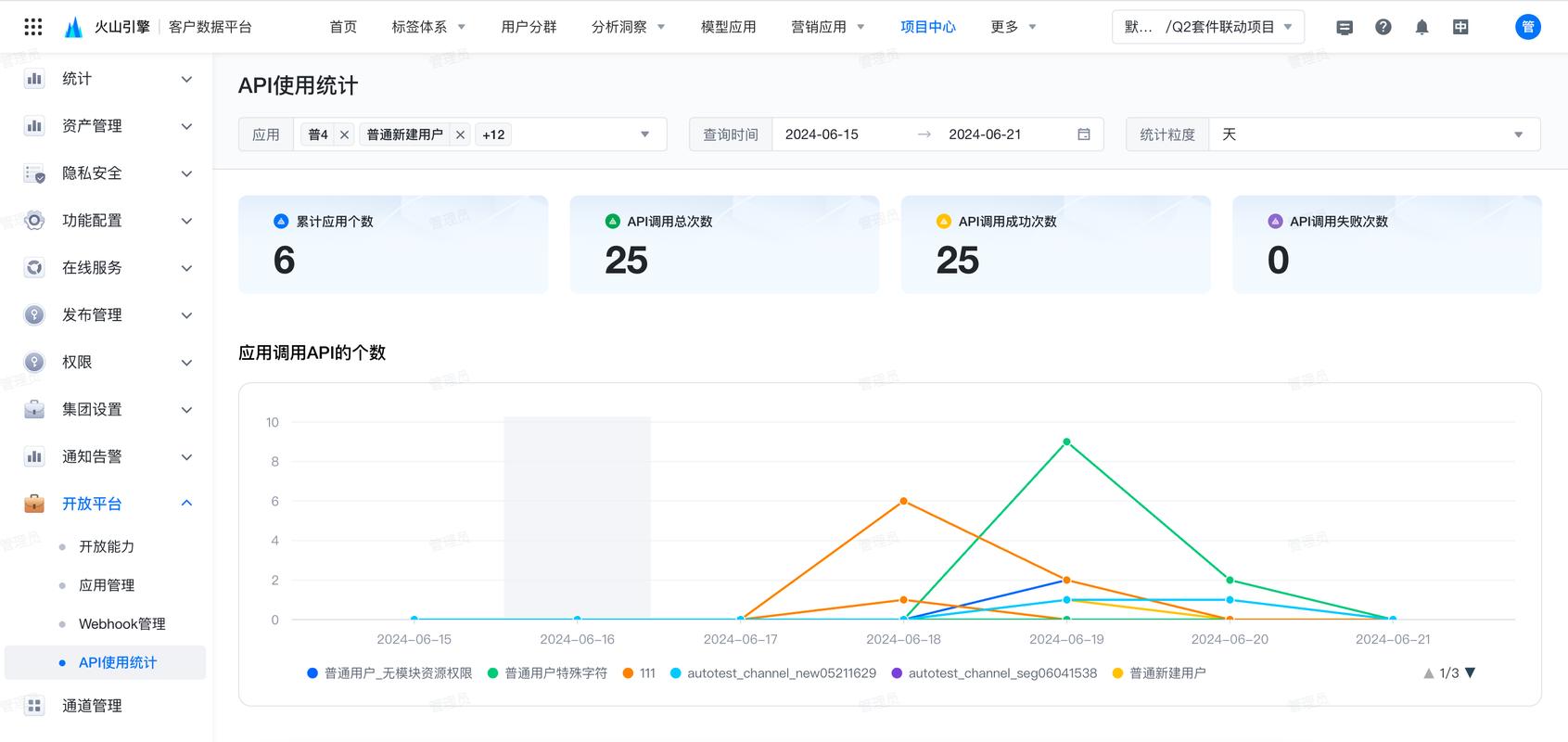Screen dimensions: 1568x742
Task: Click the end date 2024-06-21 field
Action: coord(985,134)
